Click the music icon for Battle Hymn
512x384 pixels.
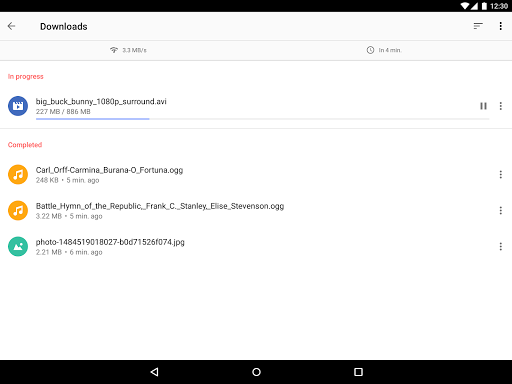(18, 210)
